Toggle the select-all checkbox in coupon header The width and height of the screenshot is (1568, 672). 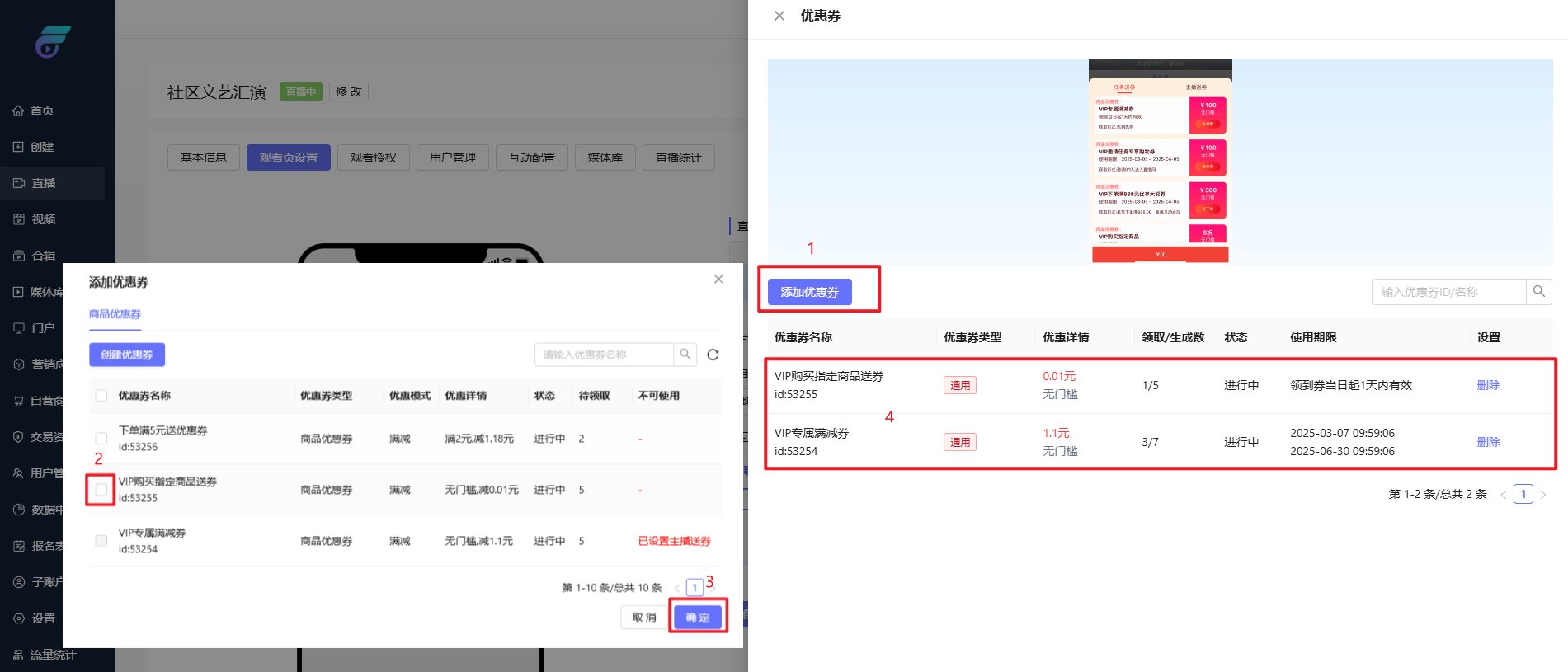pyautogui.click(x=101, y=396)
